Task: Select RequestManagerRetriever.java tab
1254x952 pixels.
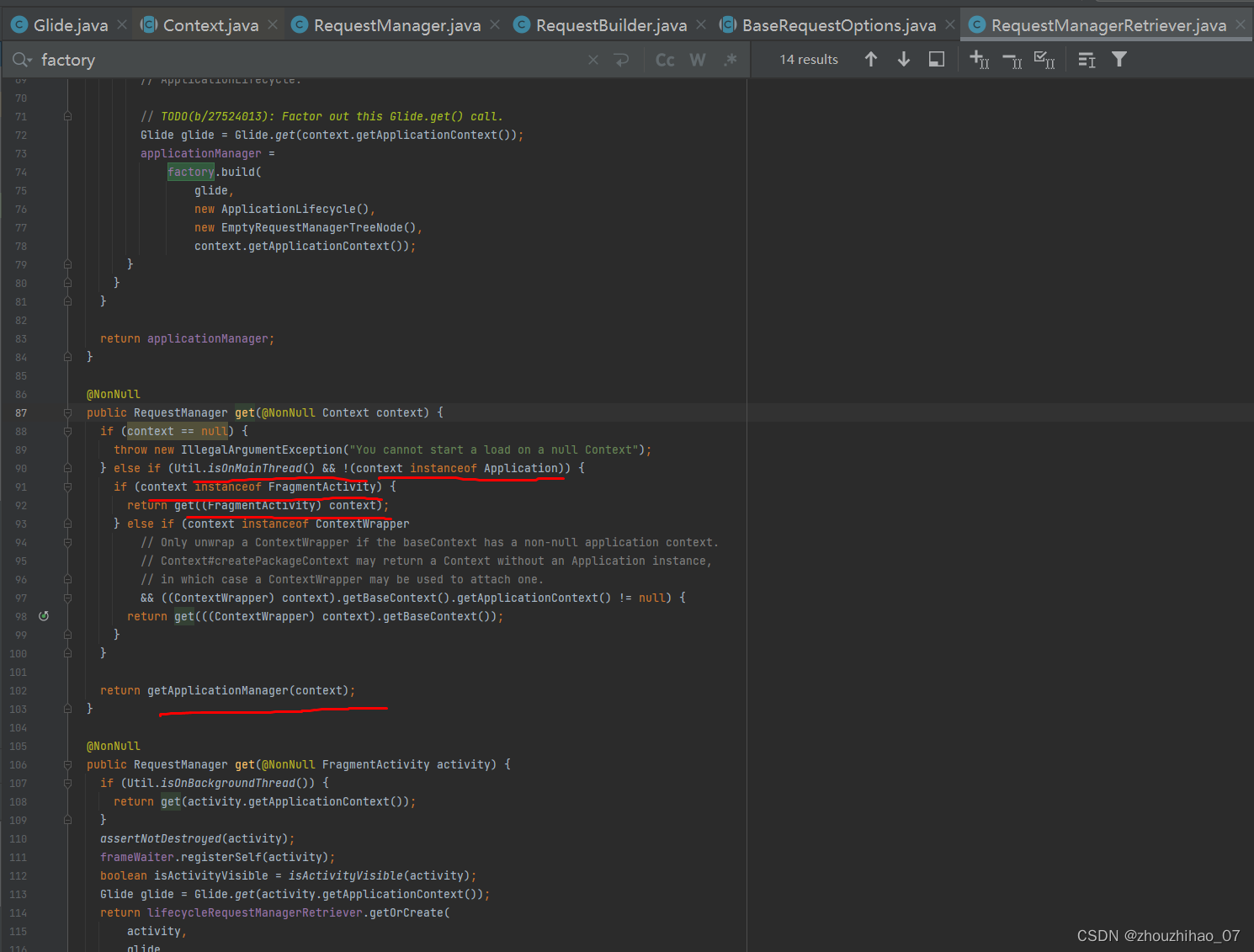Action: coord(1108,25)
